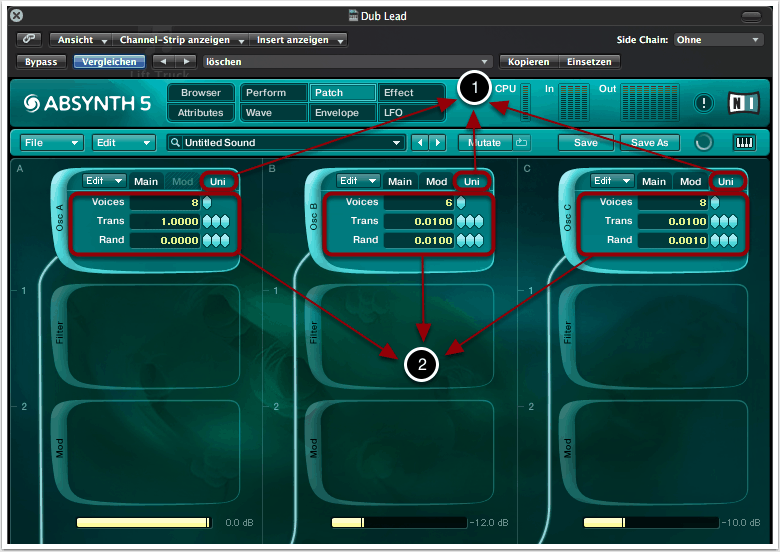The image size is (780, 552).
Task: Go to the previous sound arrow
Action: 421,143
